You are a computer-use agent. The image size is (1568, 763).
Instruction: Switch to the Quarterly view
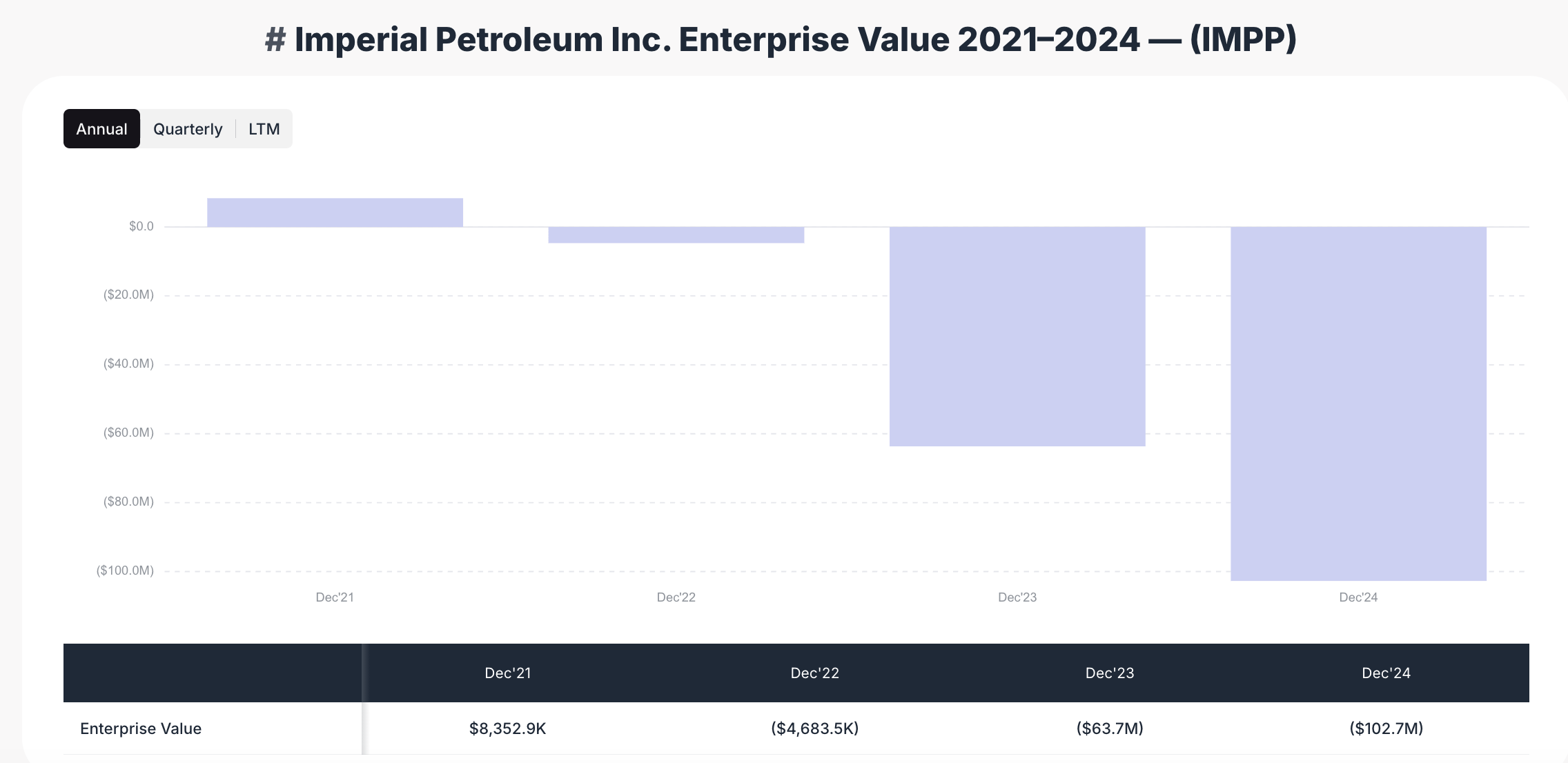(x=188, y=129)
